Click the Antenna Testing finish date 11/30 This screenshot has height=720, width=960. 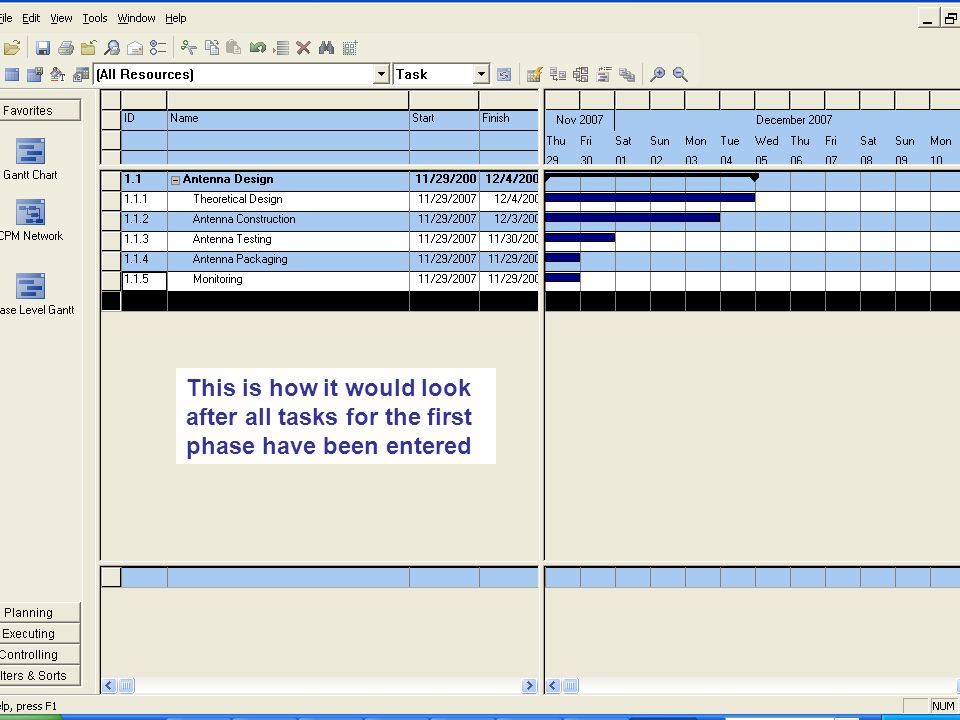509,239
